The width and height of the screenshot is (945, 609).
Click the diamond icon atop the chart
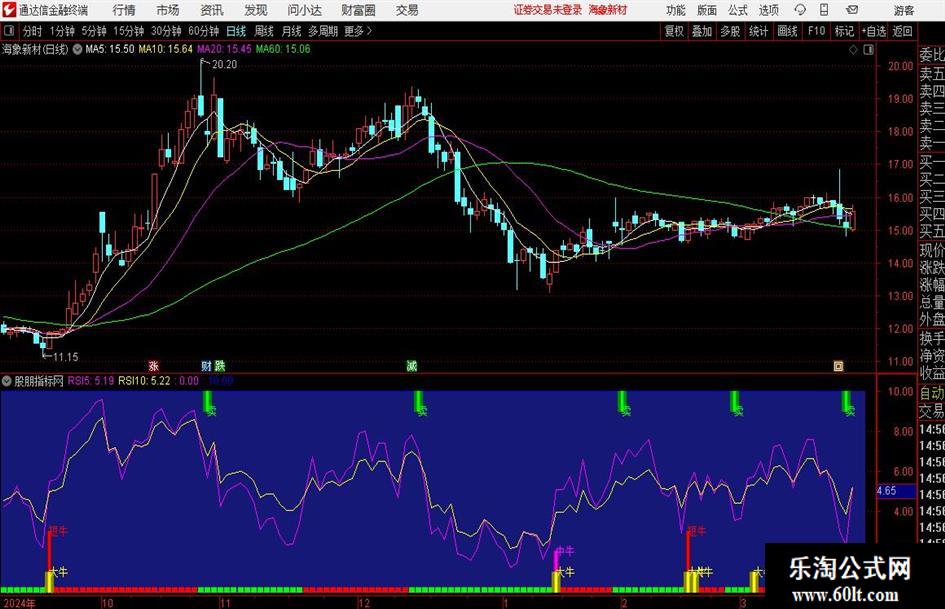pos(853,50)
